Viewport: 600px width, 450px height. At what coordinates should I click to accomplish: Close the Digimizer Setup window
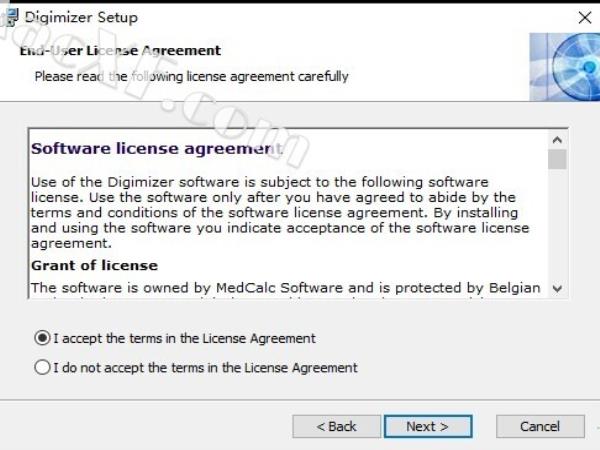pos(585,18)
